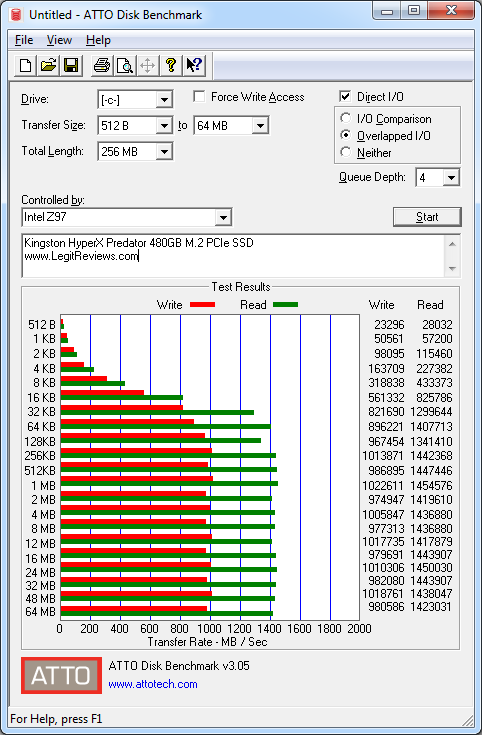
Task: Save results using the floppy disk icon
Action: pos(71,65)
